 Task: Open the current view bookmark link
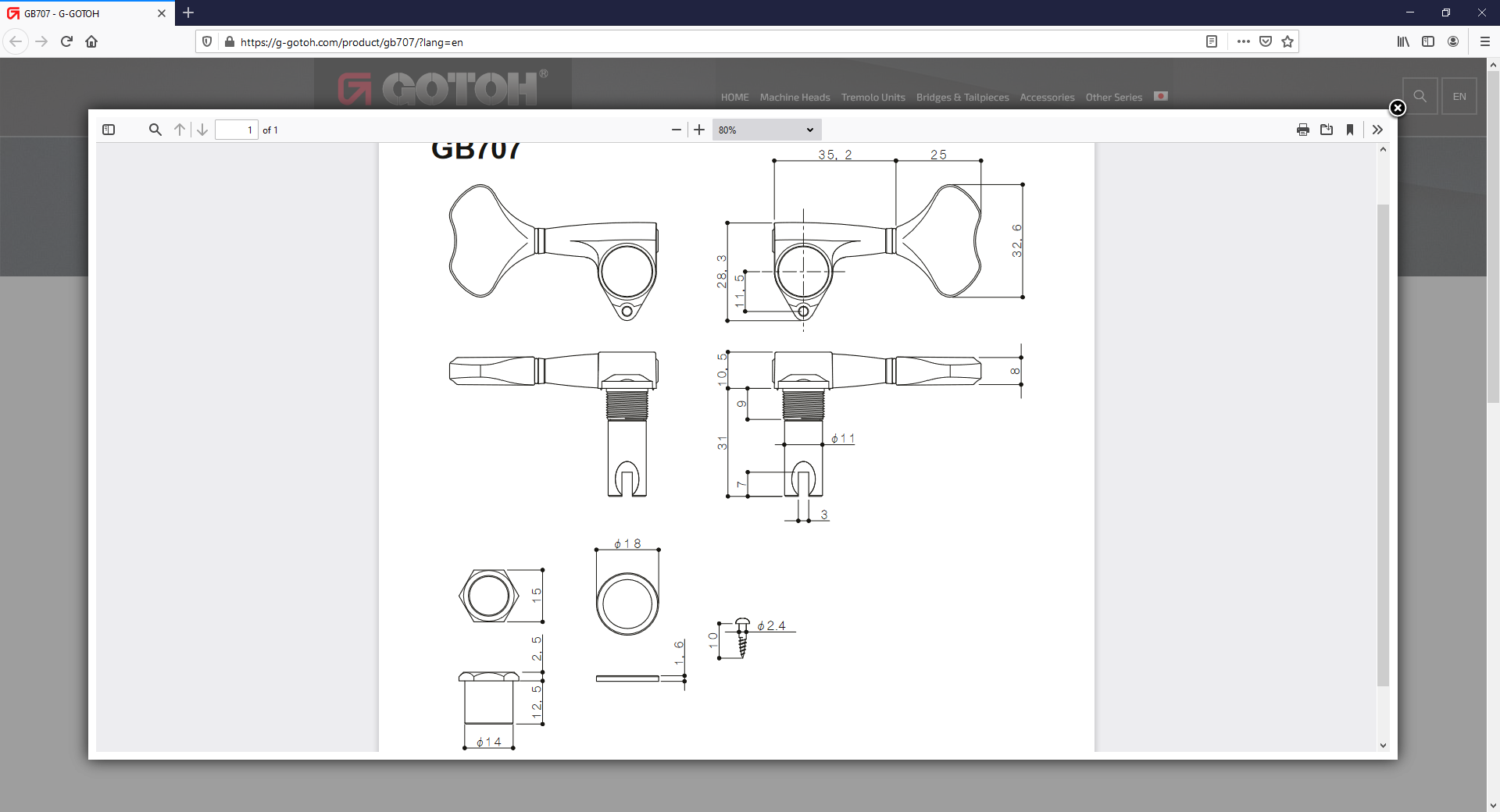point(1350,130)
